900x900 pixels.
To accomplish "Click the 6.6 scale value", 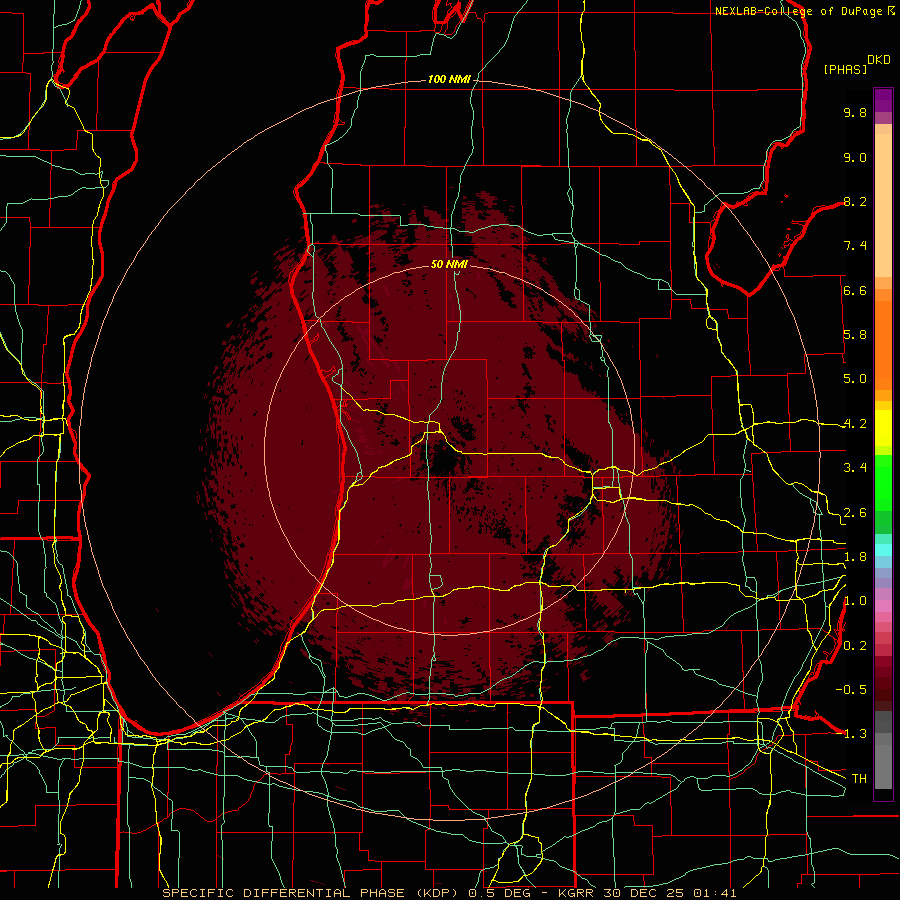I will click(x=855, y=290).
